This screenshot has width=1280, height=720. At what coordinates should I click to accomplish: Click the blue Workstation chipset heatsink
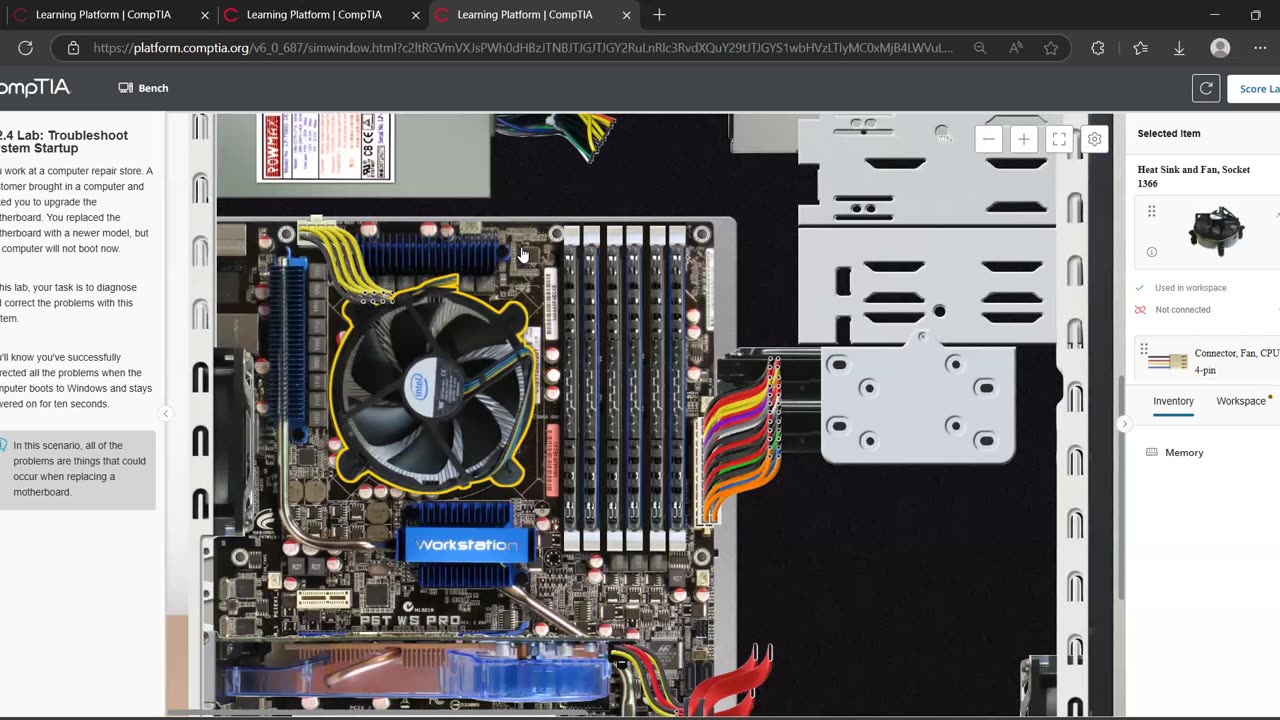465,545
